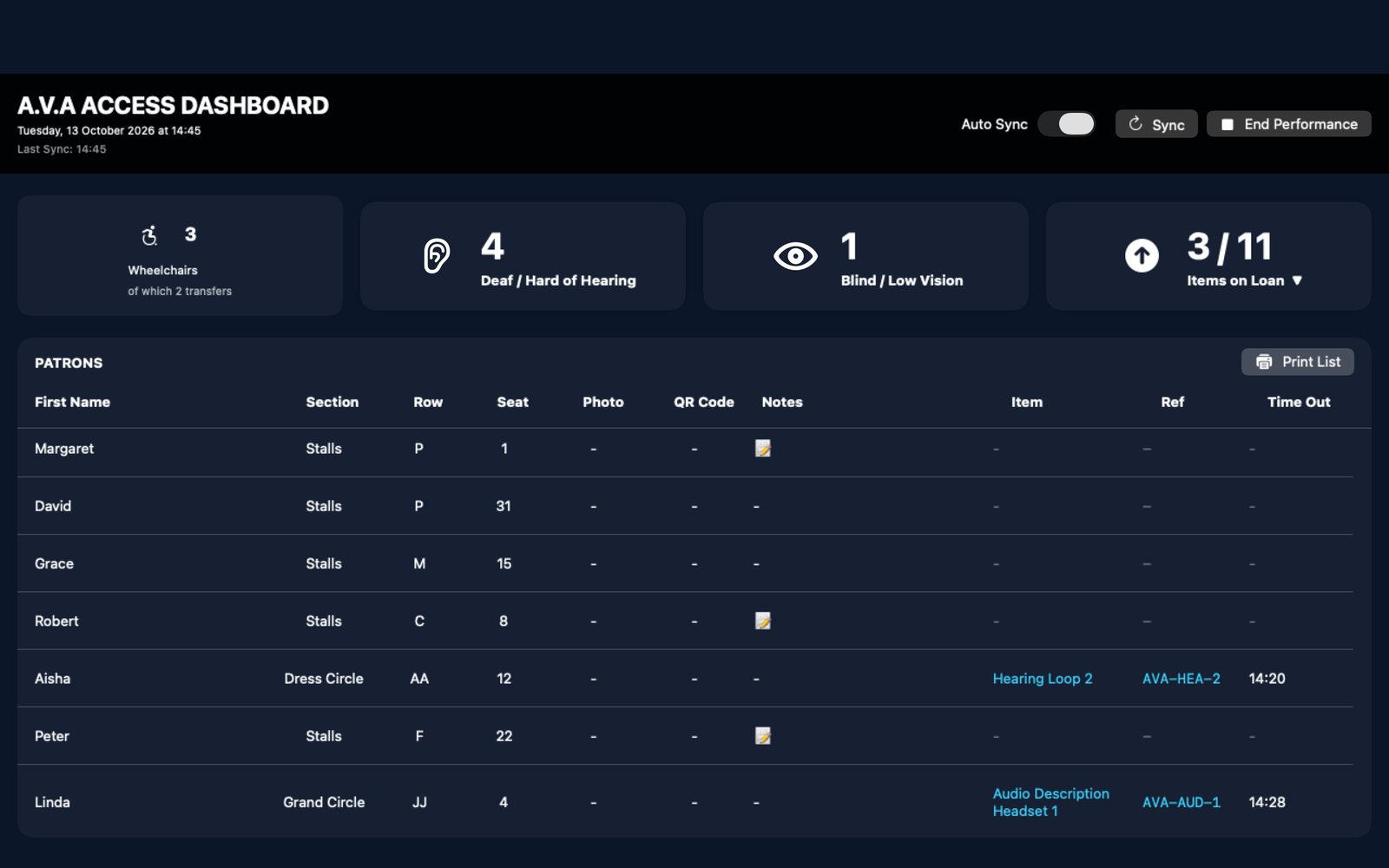1389x868 pixels.
Task: Click Dress Circle section in Aisha's row
Action: (x=324, y=679)
